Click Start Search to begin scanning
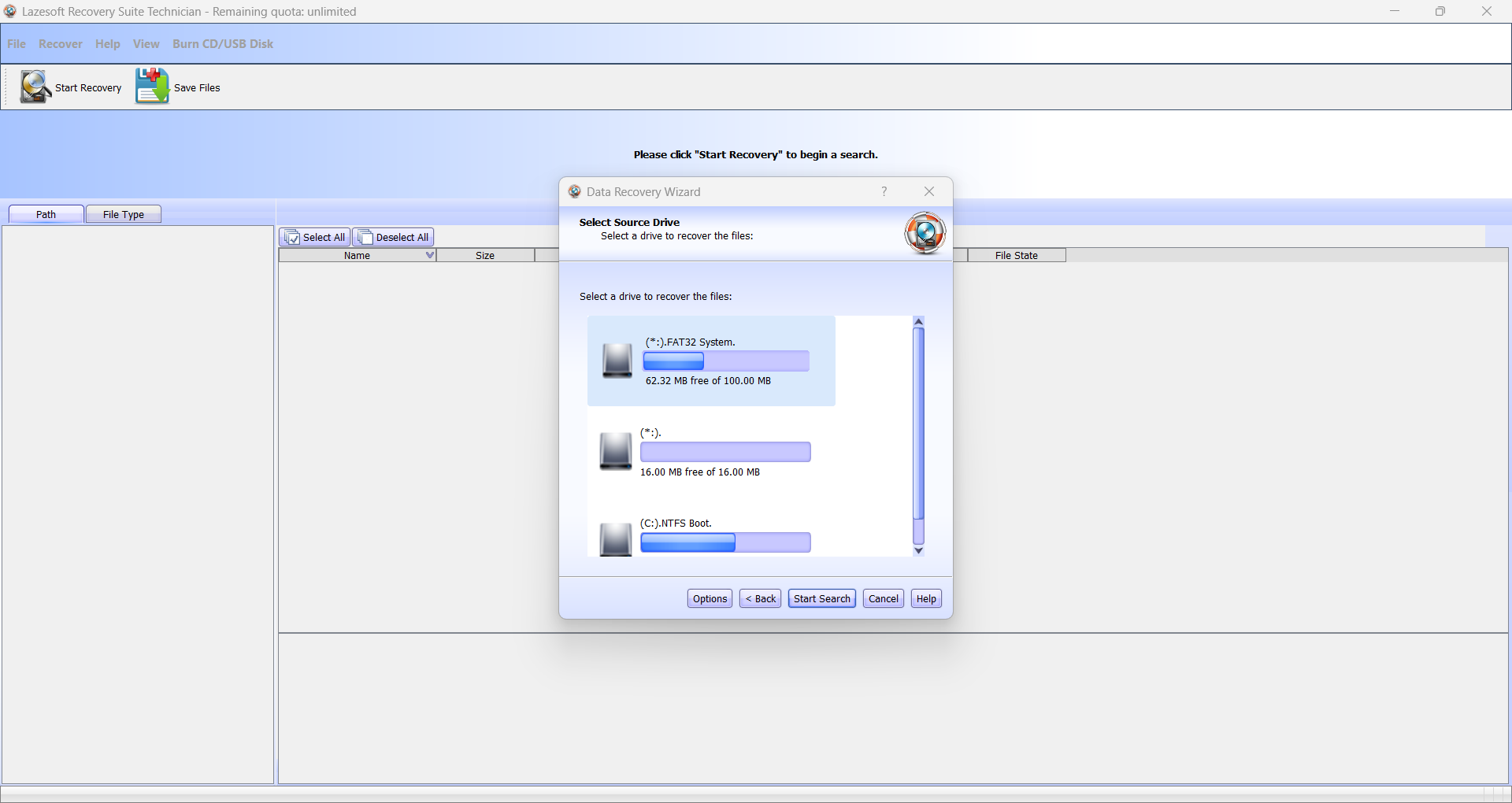The width and height of the screenshot is (1512, 803). click(822, 598)
